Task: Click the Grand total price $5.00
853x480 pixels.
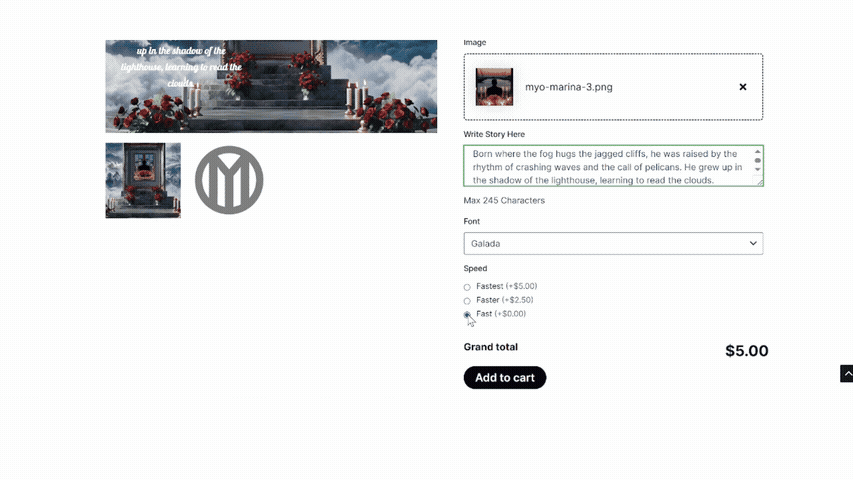Action: click(x=746, y=351)
